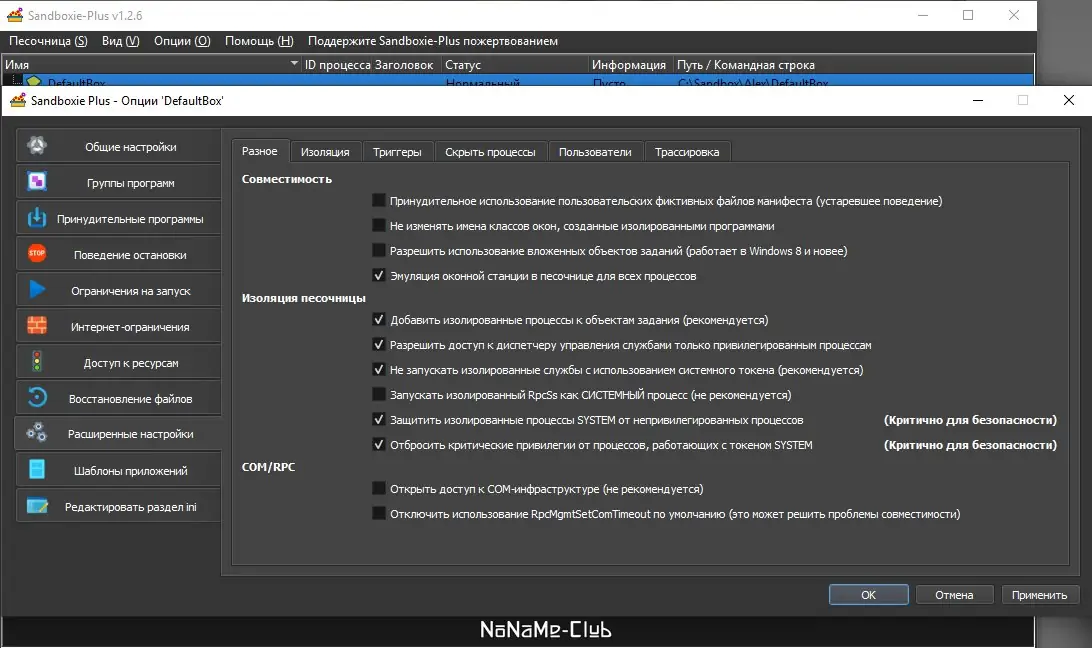1092x648 pixels.
Task: Open the Помощь (H) menu
Action: pyautogui.click(x=259, y=41)
